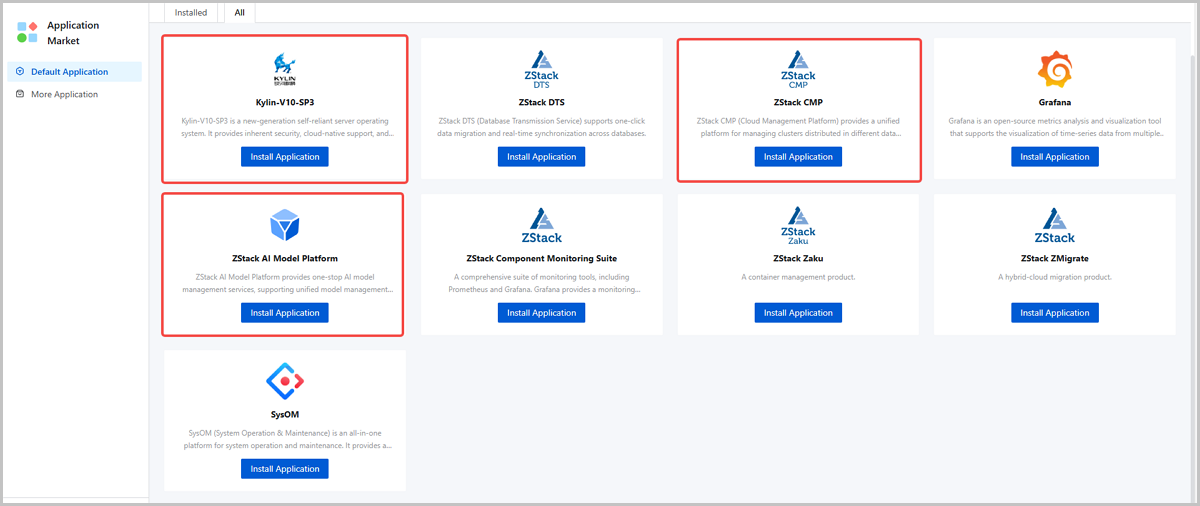This screenshot has width=1200, height=506.
Task: Click the ZStack AI Model Platform cube icon
Action: (x=285, y=225)
